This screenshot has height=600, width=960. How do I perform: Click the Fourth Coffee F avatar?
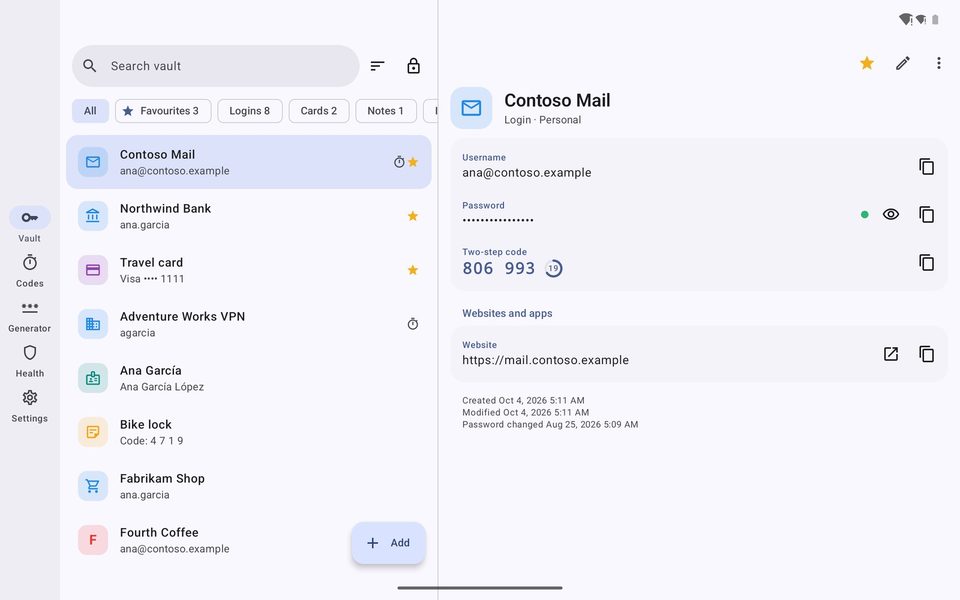pos(92,540)
